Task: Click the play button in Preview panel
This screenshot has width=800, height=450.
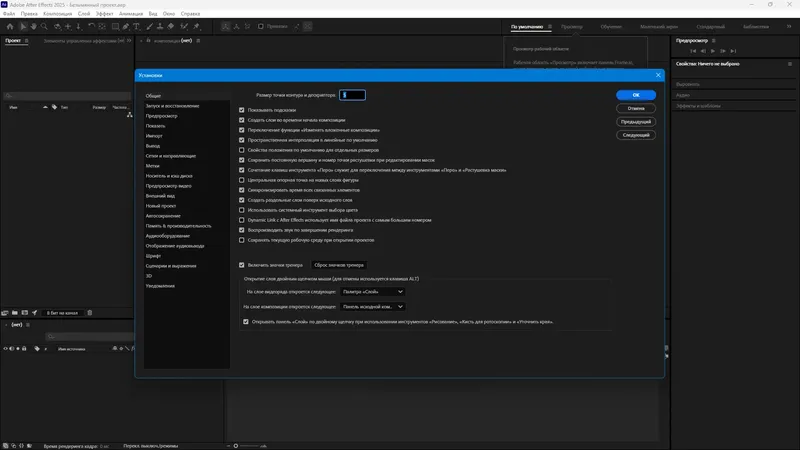Action: (x=713, y=51)
